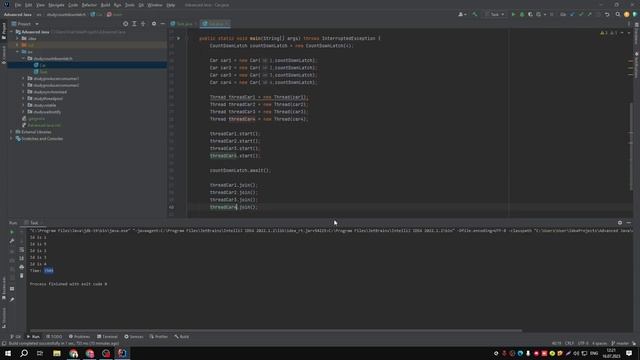Open the Edit menu
Viewport: 640px width, 360px height.
(28, 5)
